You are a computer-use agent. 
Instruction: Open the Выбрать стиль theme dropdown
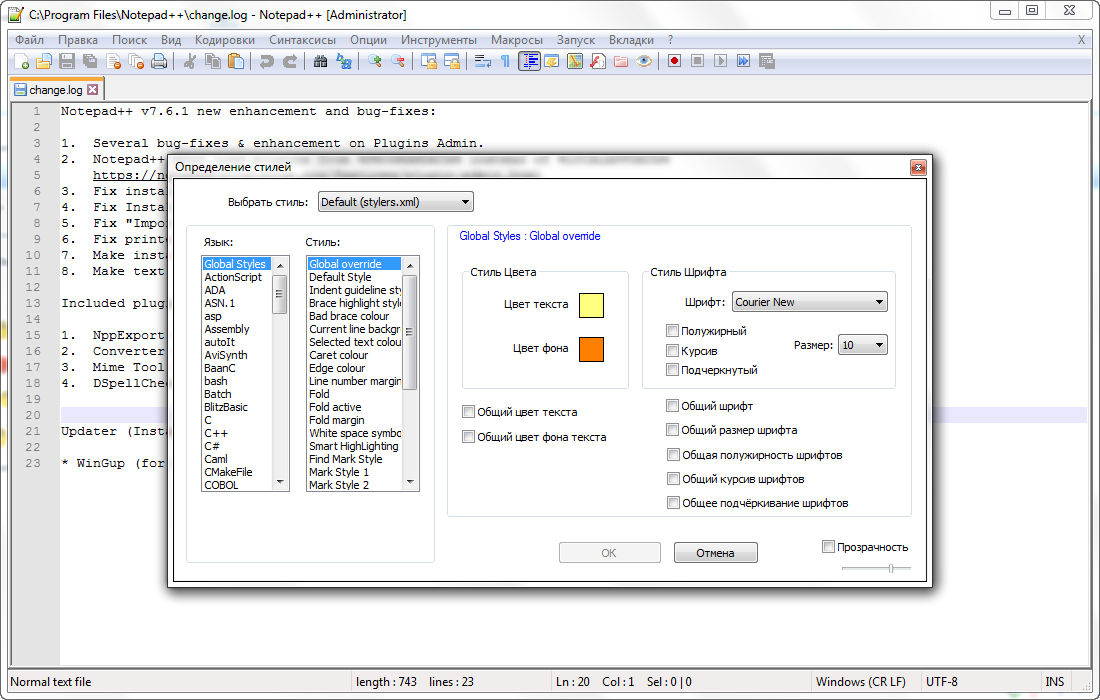pyautogui.click(x=395, y=202)
